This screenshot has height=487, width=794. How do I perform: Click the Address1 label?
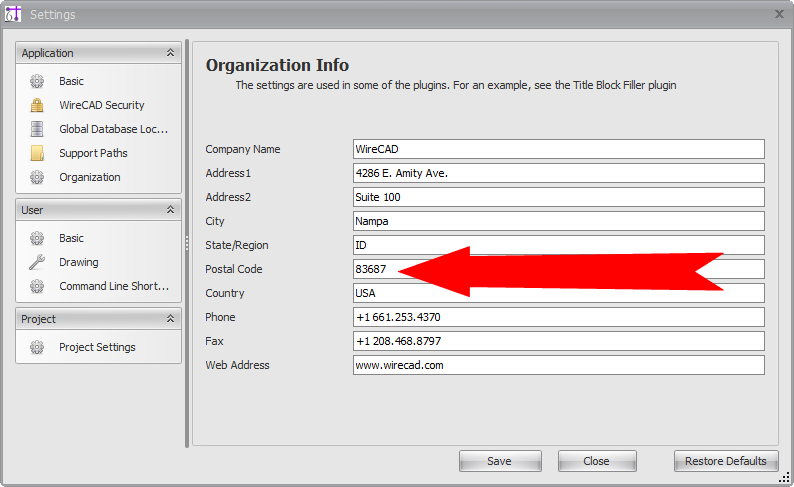pos(228,173)
